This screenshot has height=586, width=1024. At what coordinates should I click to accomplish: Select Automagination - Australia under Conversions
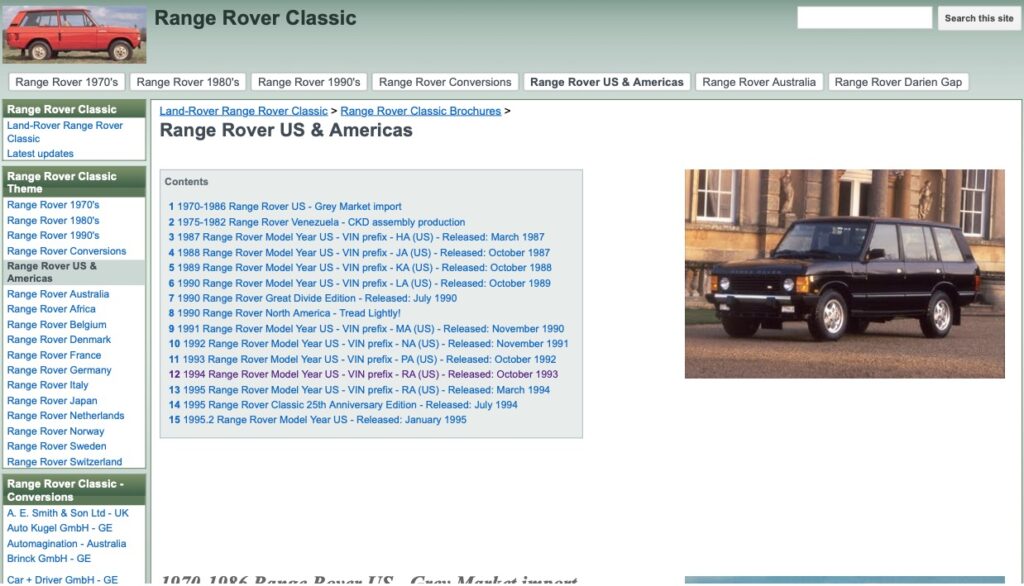pos(64,543)
